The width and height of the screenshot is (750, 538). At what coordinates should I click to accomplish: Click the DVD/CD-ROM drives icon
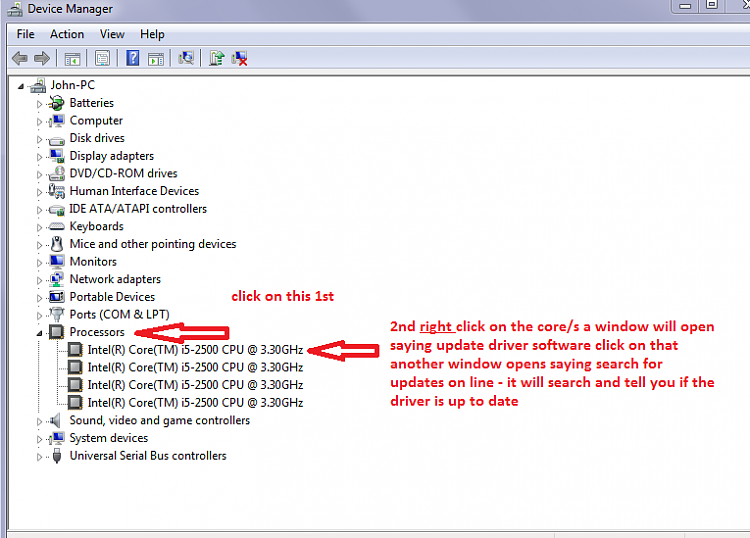(x=56, y=173)
